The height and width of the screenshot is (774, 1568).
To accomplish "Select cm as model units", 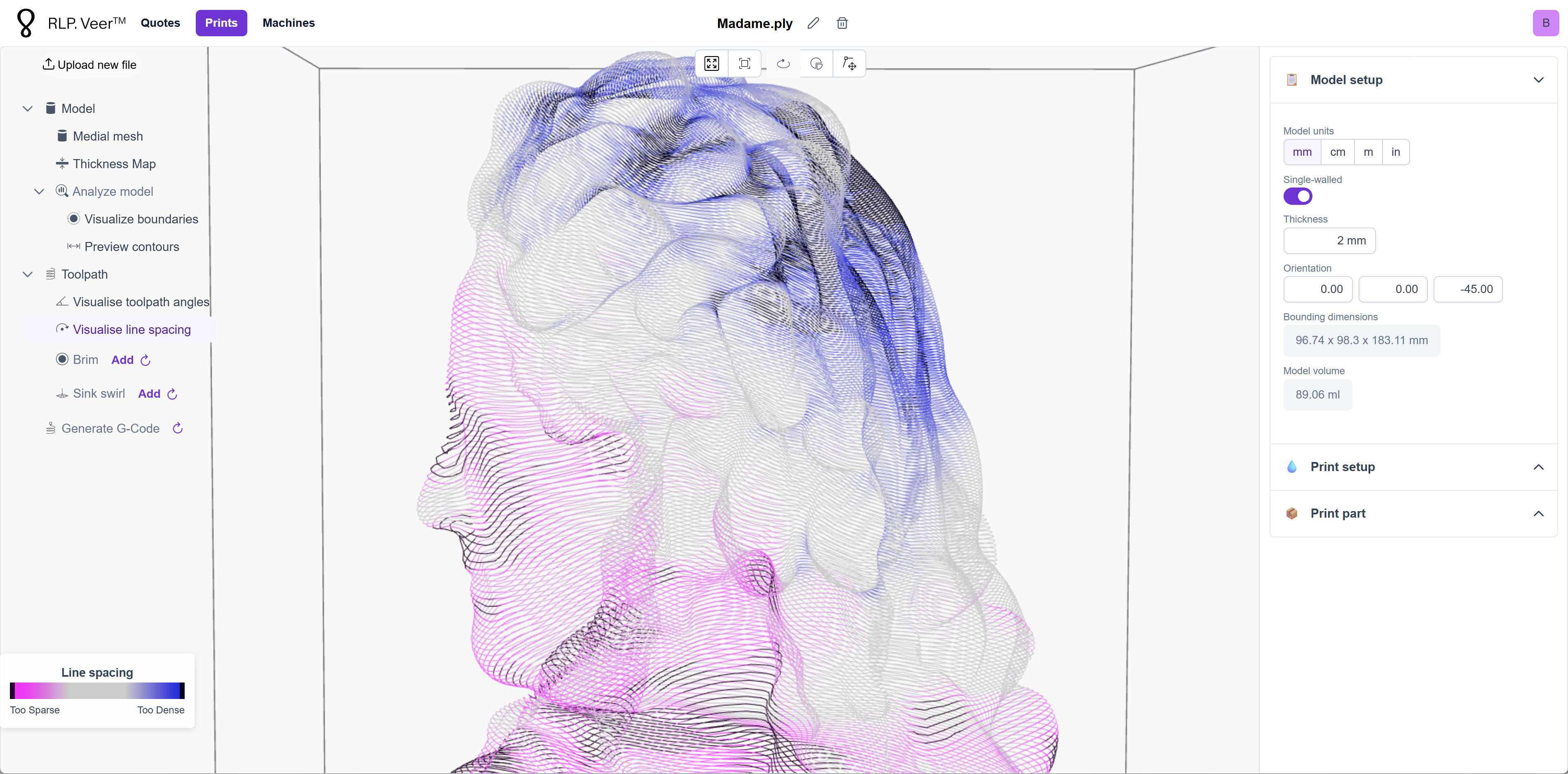I will point(1337,152).
